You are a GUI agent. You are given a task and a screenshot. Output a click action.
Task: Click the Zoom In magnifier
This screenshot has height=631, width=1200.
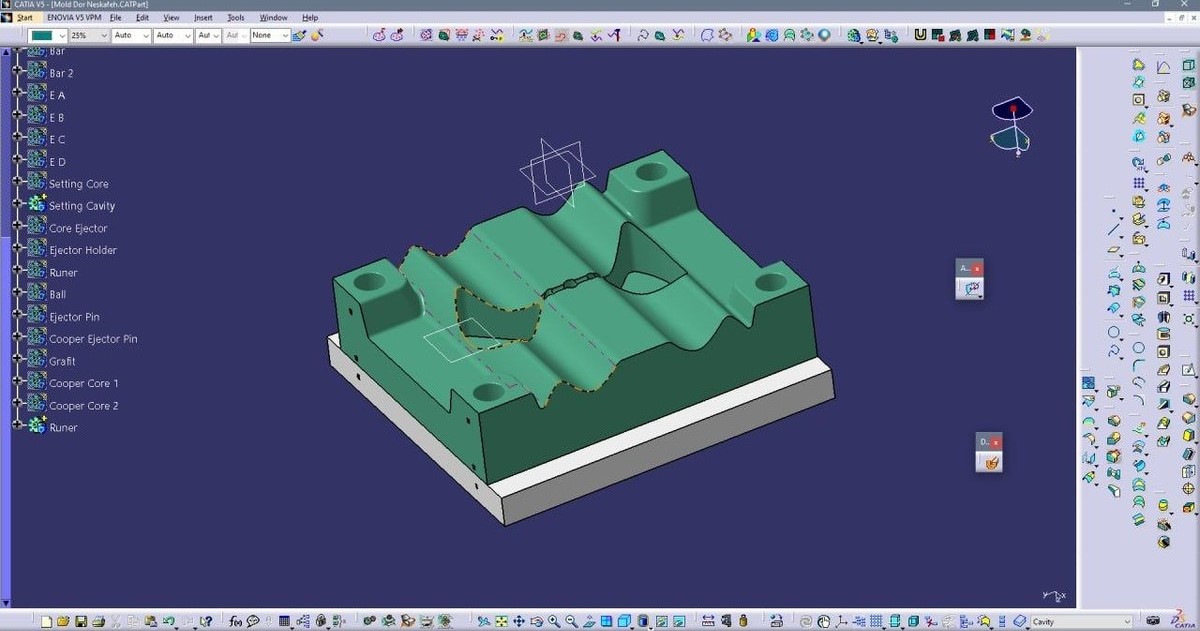click(x=553, y=621)
